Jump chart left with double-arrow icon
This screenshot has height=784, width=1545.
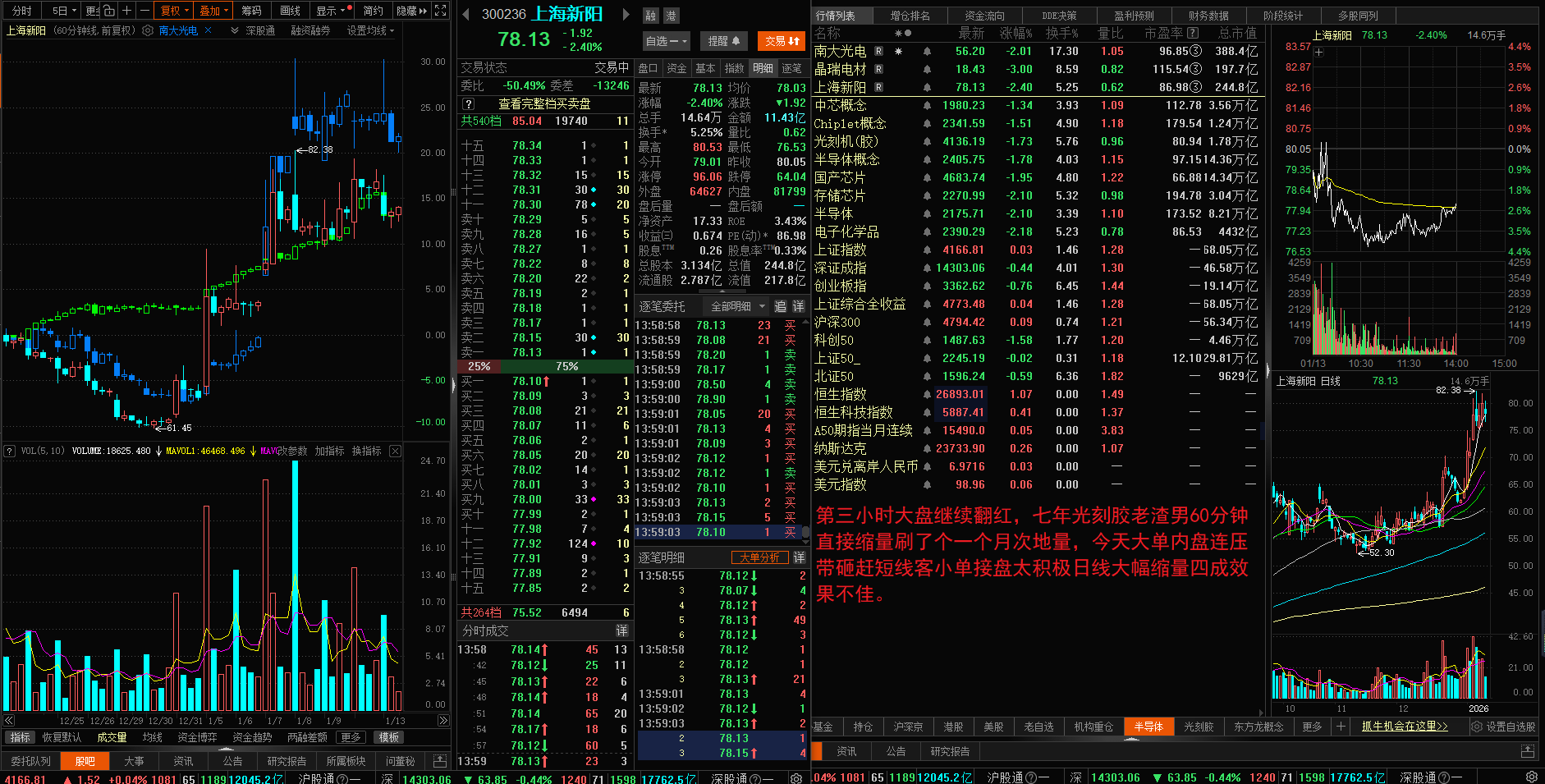[x=9, y=721]
